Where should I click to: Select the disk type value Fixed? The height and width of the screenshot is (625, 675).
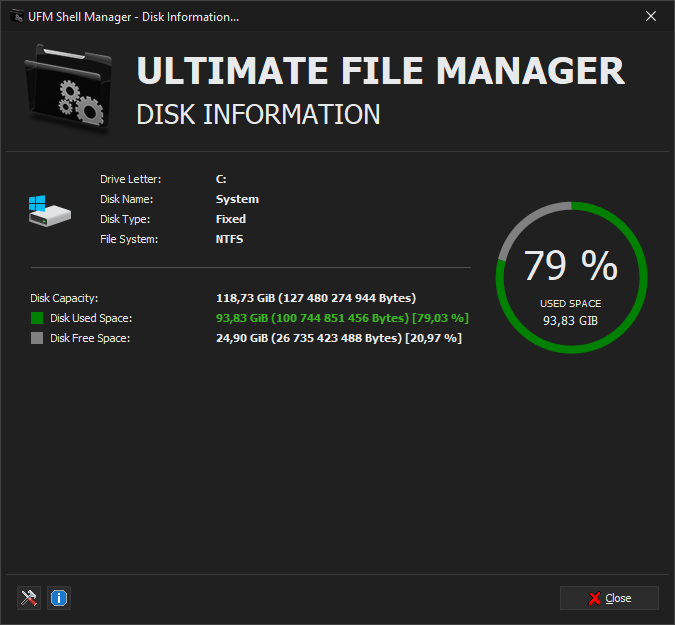click(231, 219)
